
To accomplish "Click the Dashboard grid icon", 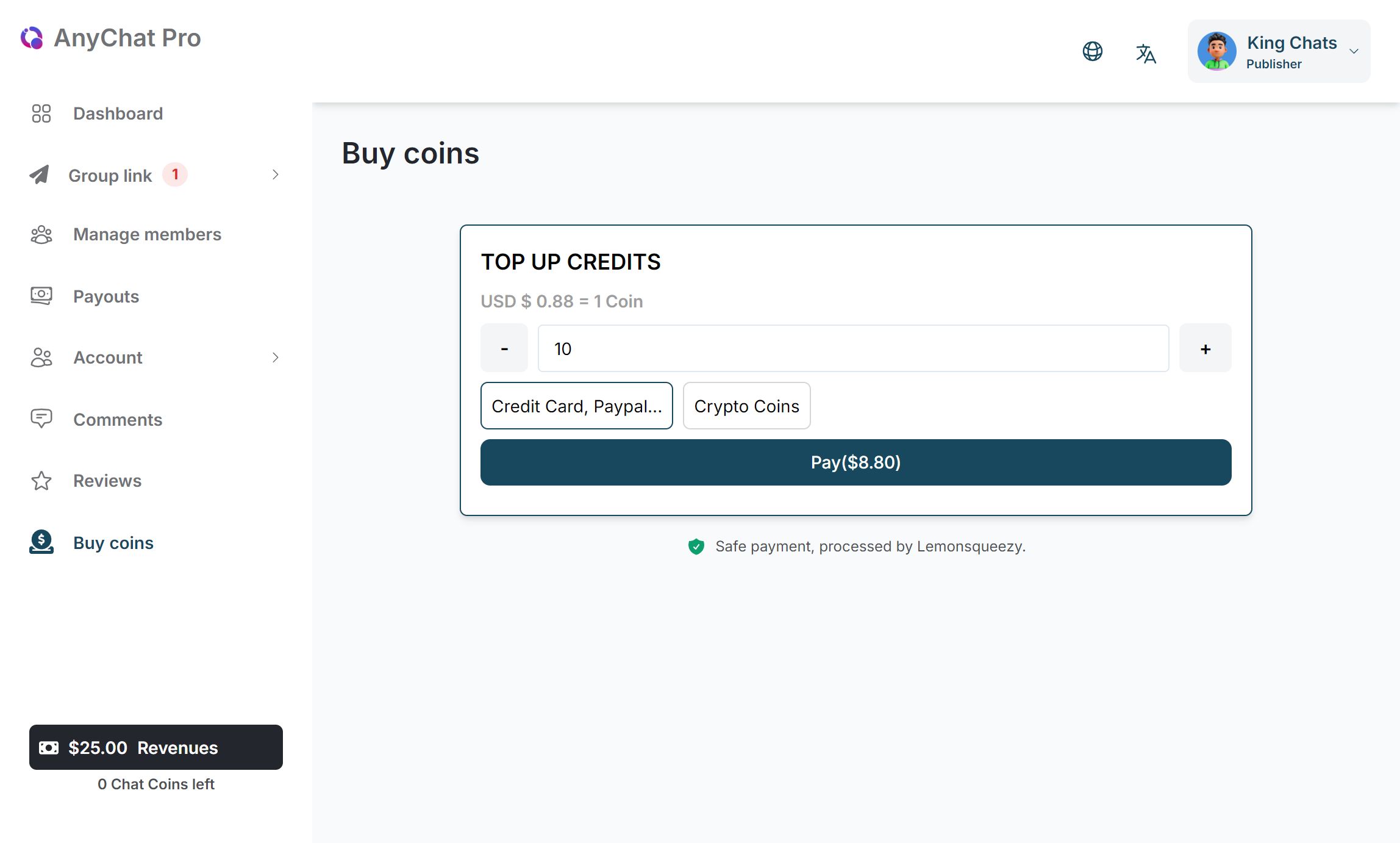I will click(x=41, y=113).
